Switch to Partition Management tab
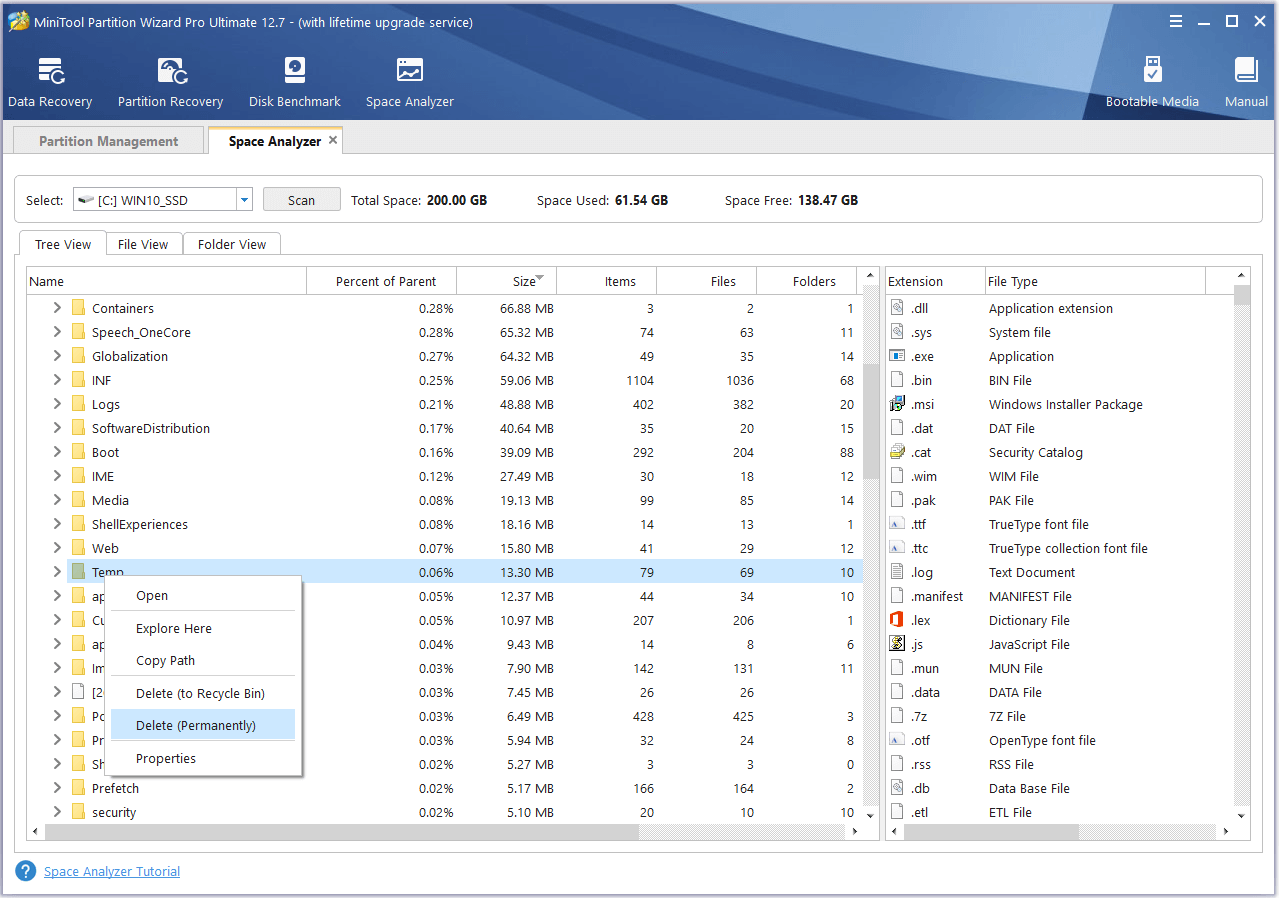Viewport: 1279px width, 898px height. [108, 141]
